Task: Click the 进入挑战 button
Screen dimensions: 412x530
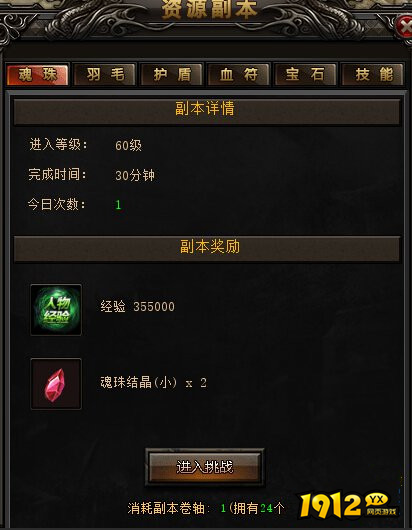Action: click(205, 467)
